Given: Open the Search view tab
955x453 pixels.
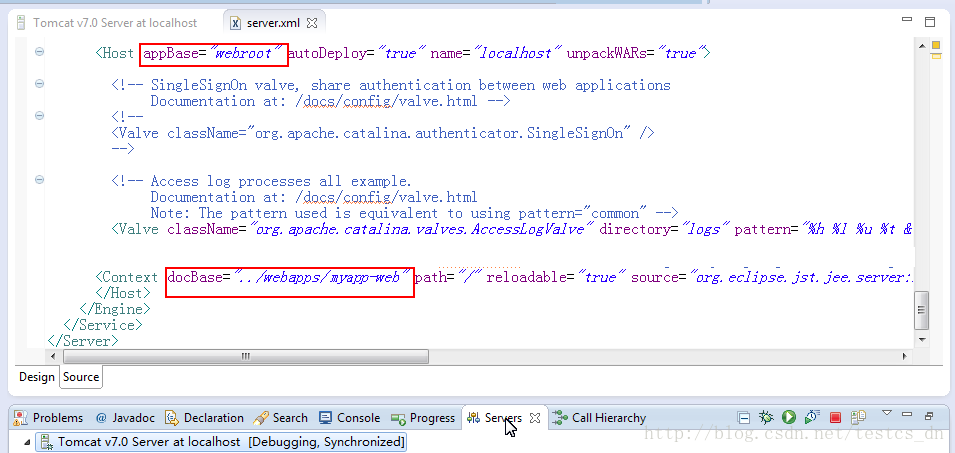Looking at the screenshot, I should (282, 418).
